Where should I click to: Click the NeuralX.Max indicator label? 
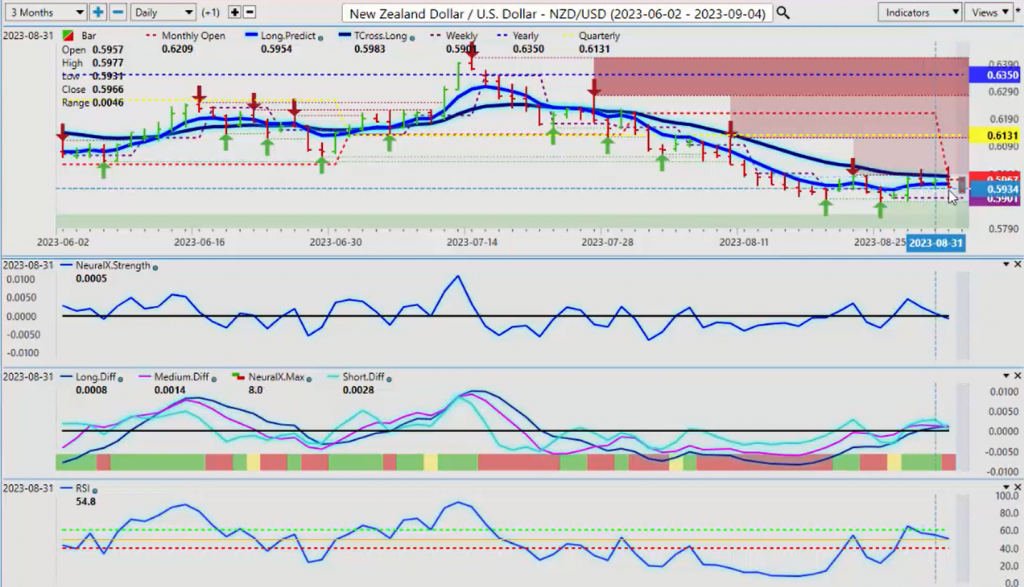tap(276, 377)
